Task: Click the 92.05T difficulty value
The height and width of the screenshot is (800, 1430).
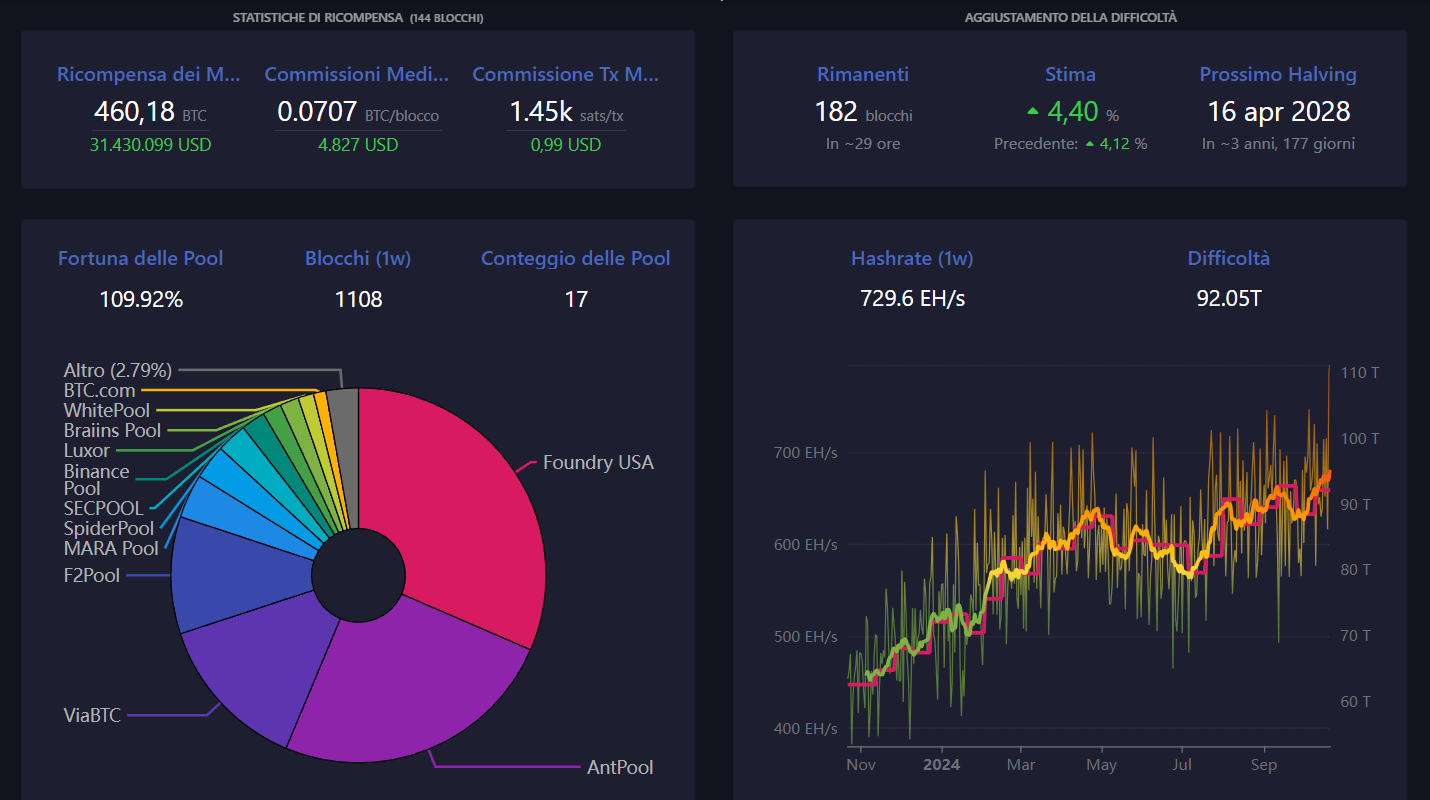Action: (1229, 299)
